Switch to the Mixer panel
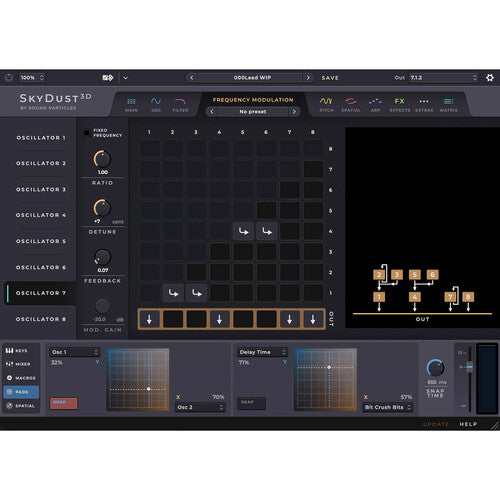 [x=18, y=364]
